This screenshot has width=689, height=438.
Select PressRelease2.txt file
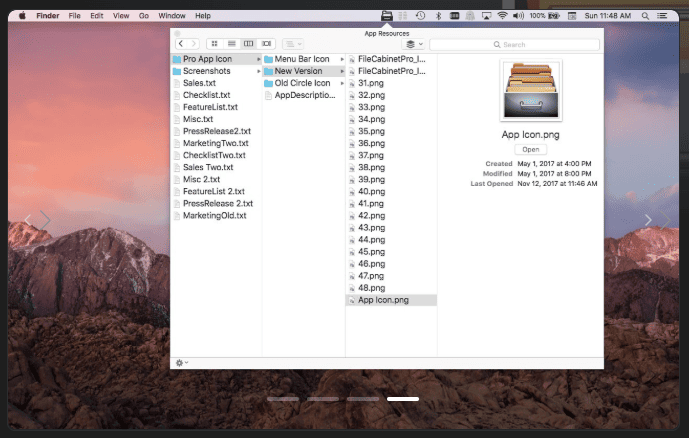(216, 131)
